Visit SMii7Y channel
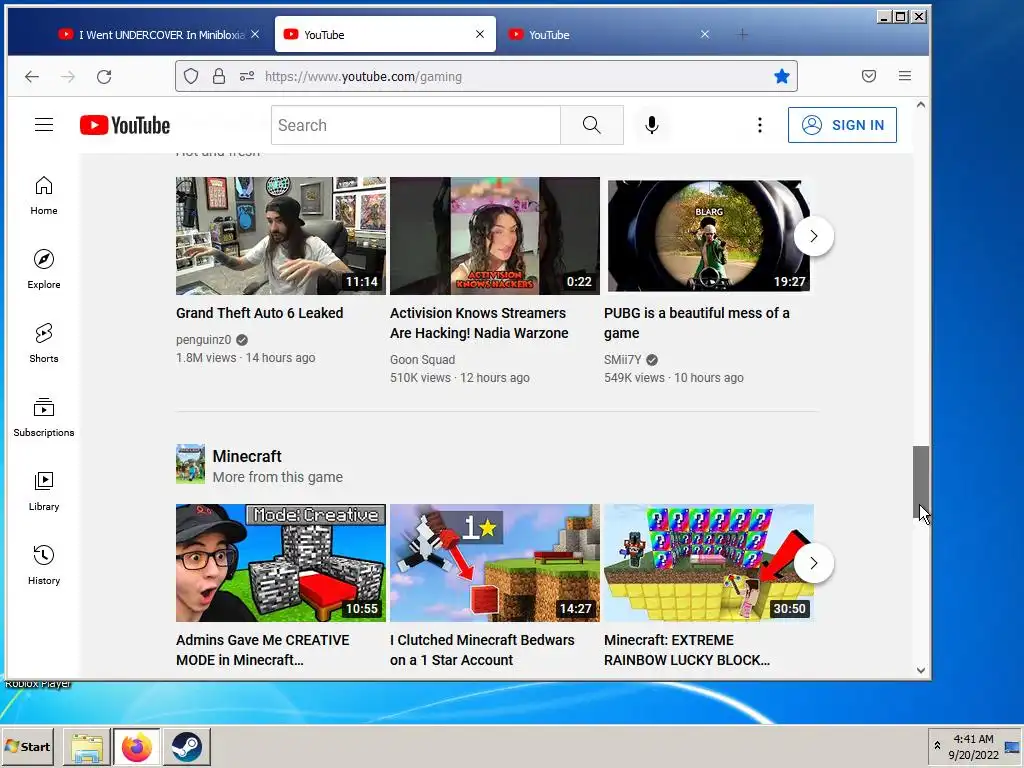This screenshot has height=768, width=1024. (622, 359)
